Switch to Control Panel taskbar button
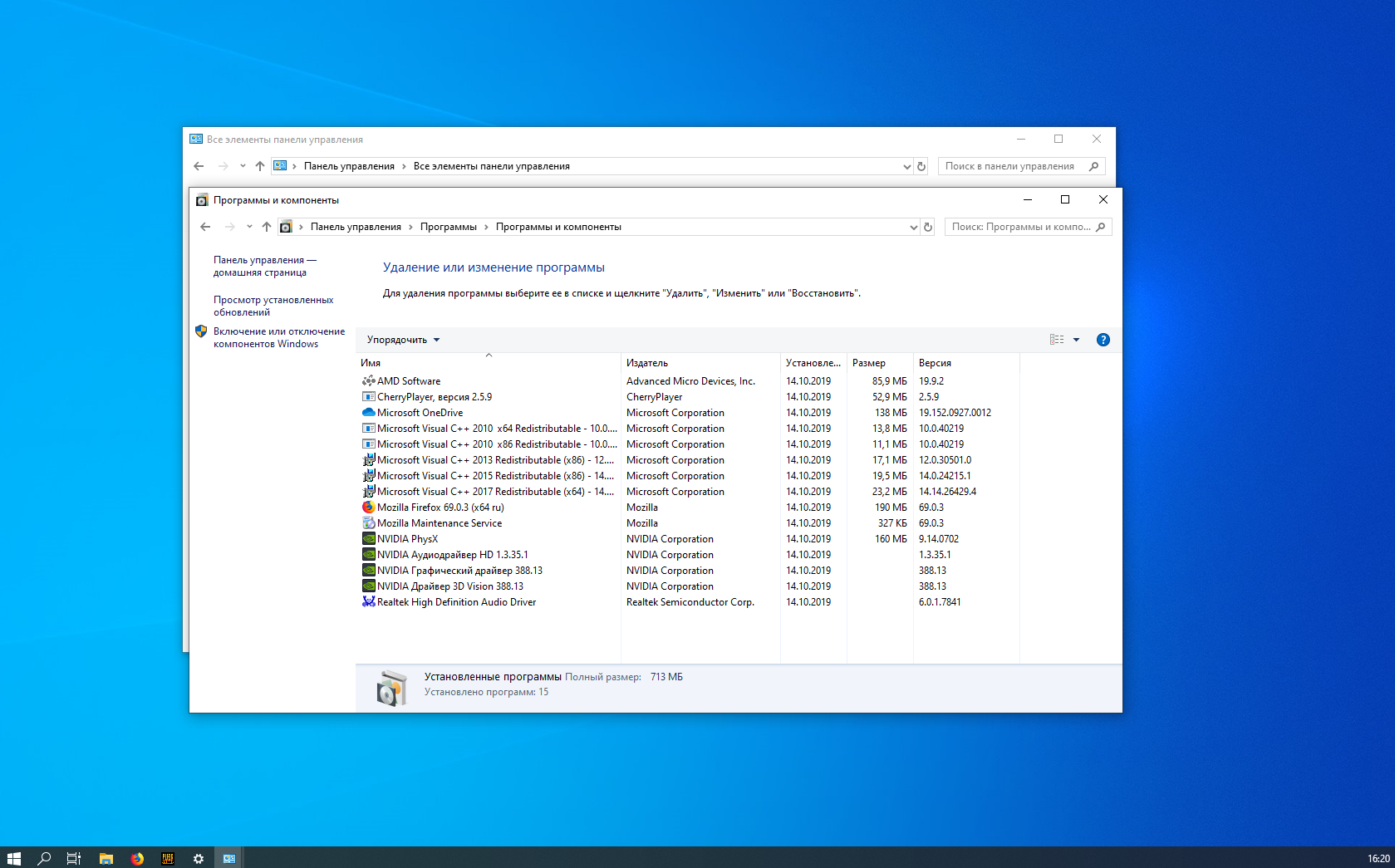This screenshot has height=868, width=1395. point(229,858)
